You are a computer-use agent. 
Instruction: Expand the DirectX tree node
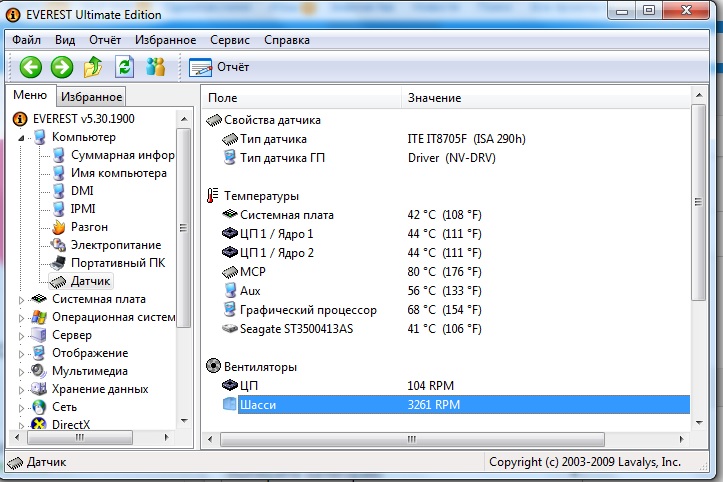coord(21,425)
